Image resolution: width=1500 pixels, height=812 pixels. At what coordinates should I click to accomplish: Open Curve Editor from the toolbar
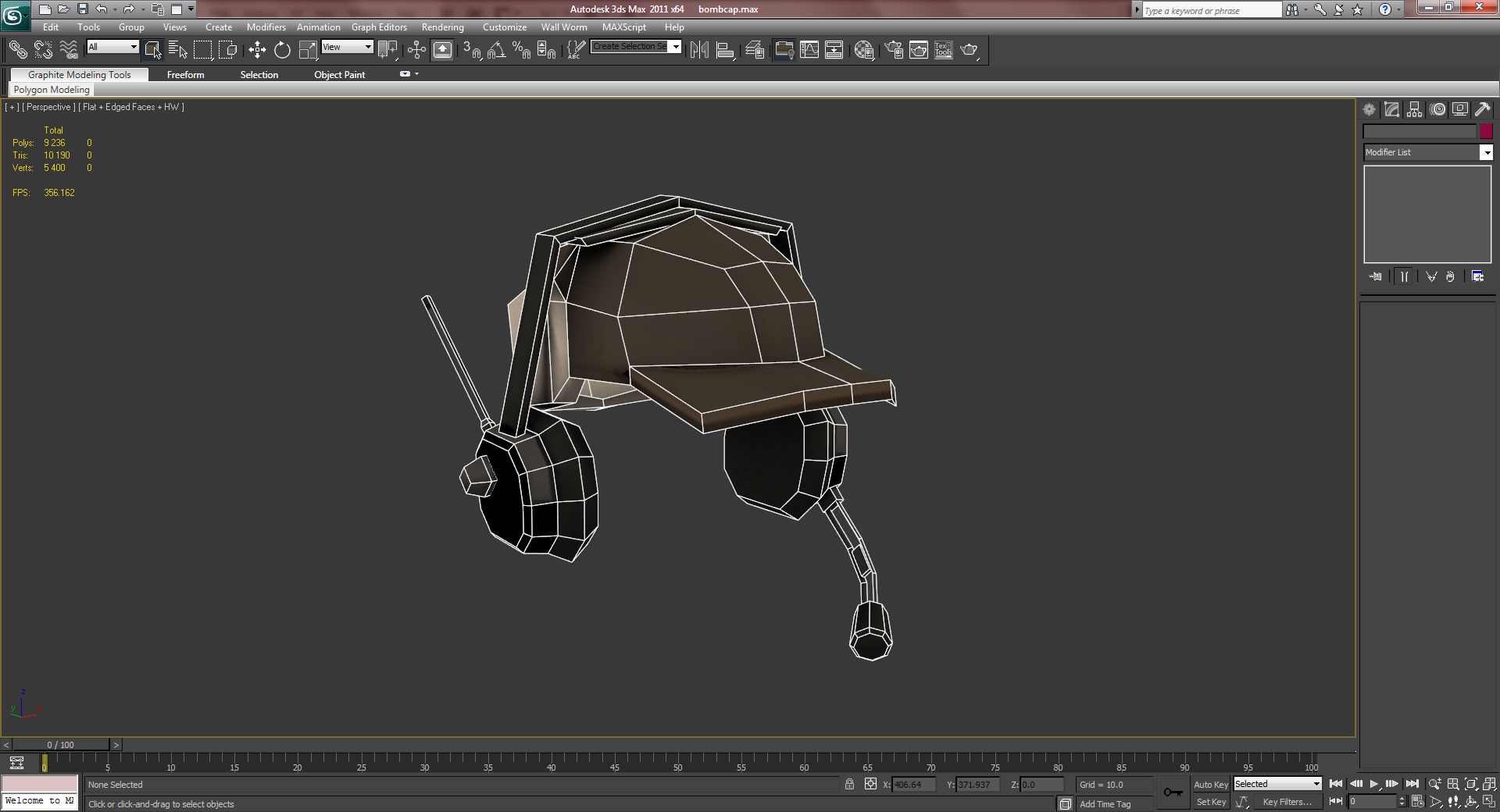pyautogui.click(x=809, y=50)
